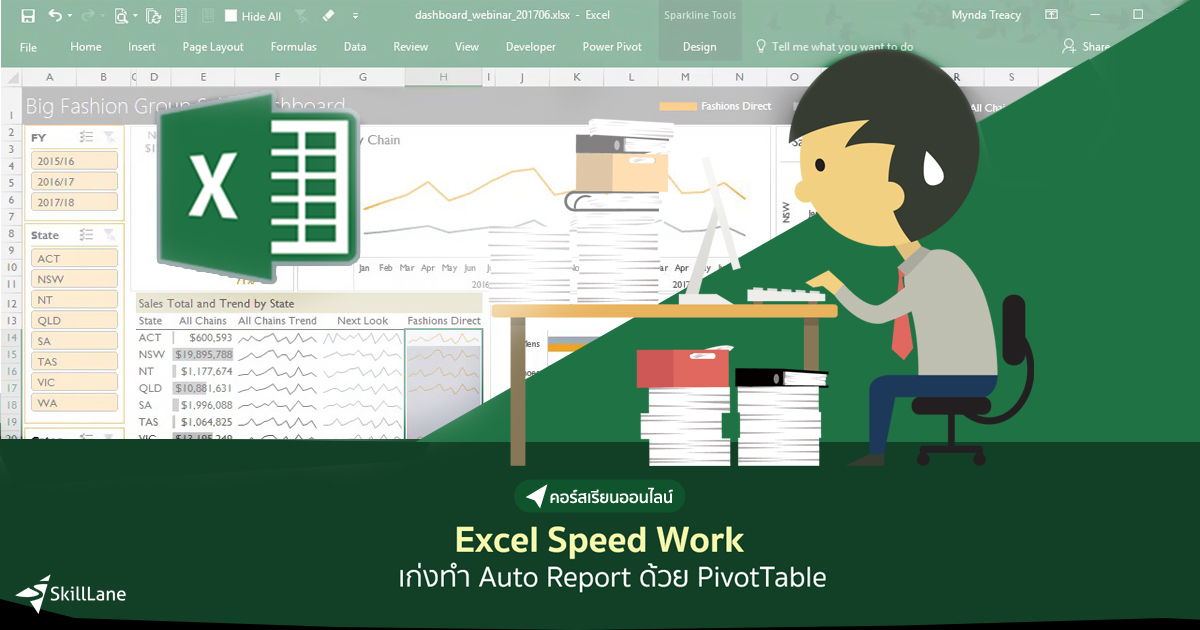Click the orange Fashions Direct legend swatch
This screenshot has height=630, width=1200.
pyautogui.click(x=681, y=105)
